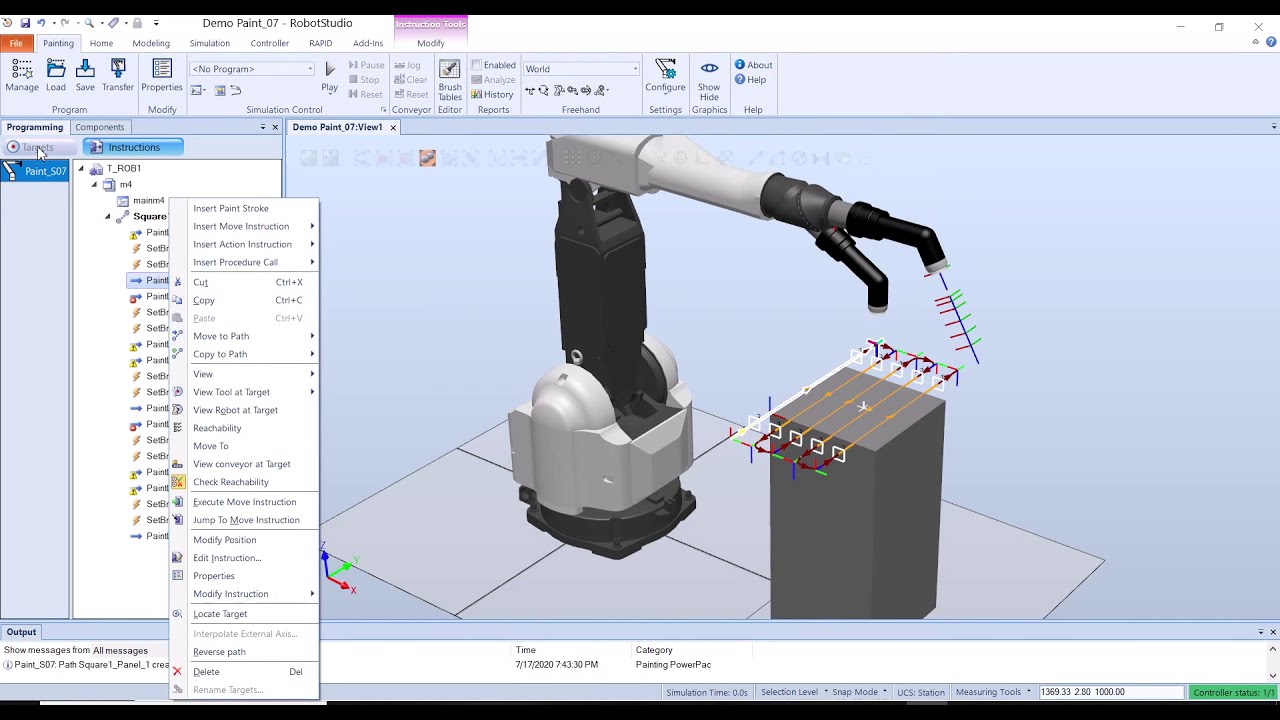Image resolution: width=1280 pixels, height=720 pixels.
Task: Open the Manage program tool
Action: point(21,75)
